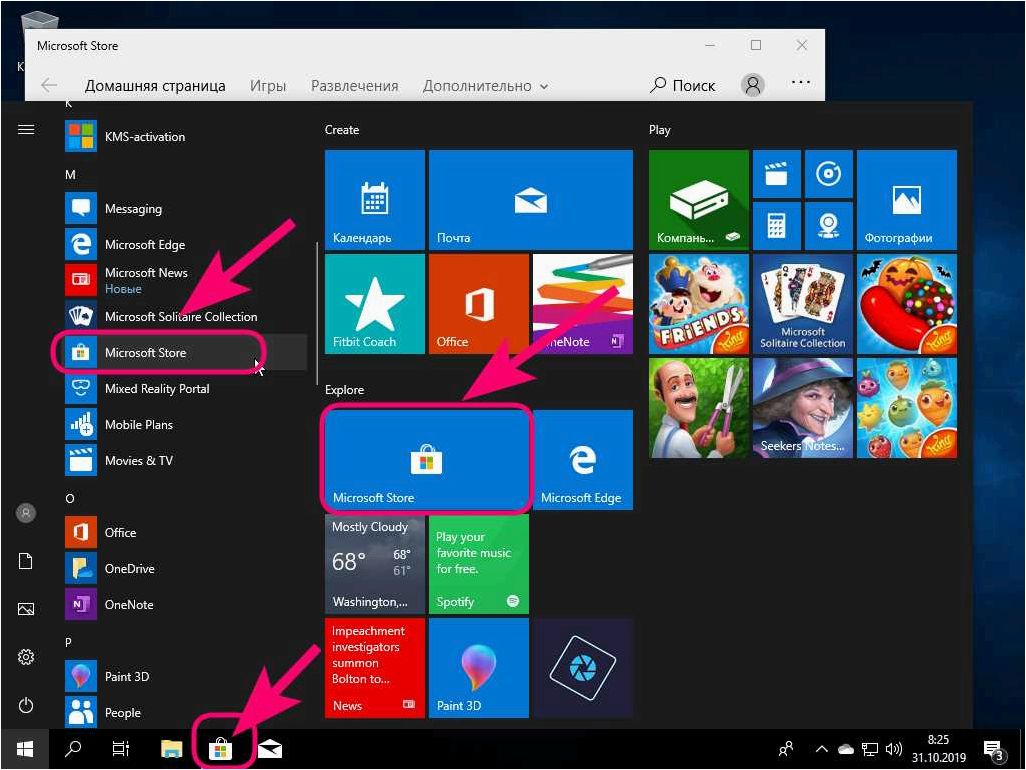This screenshot has width=1026, height=770.
Task: Click the Windows Start button
Action: [25, 749]
